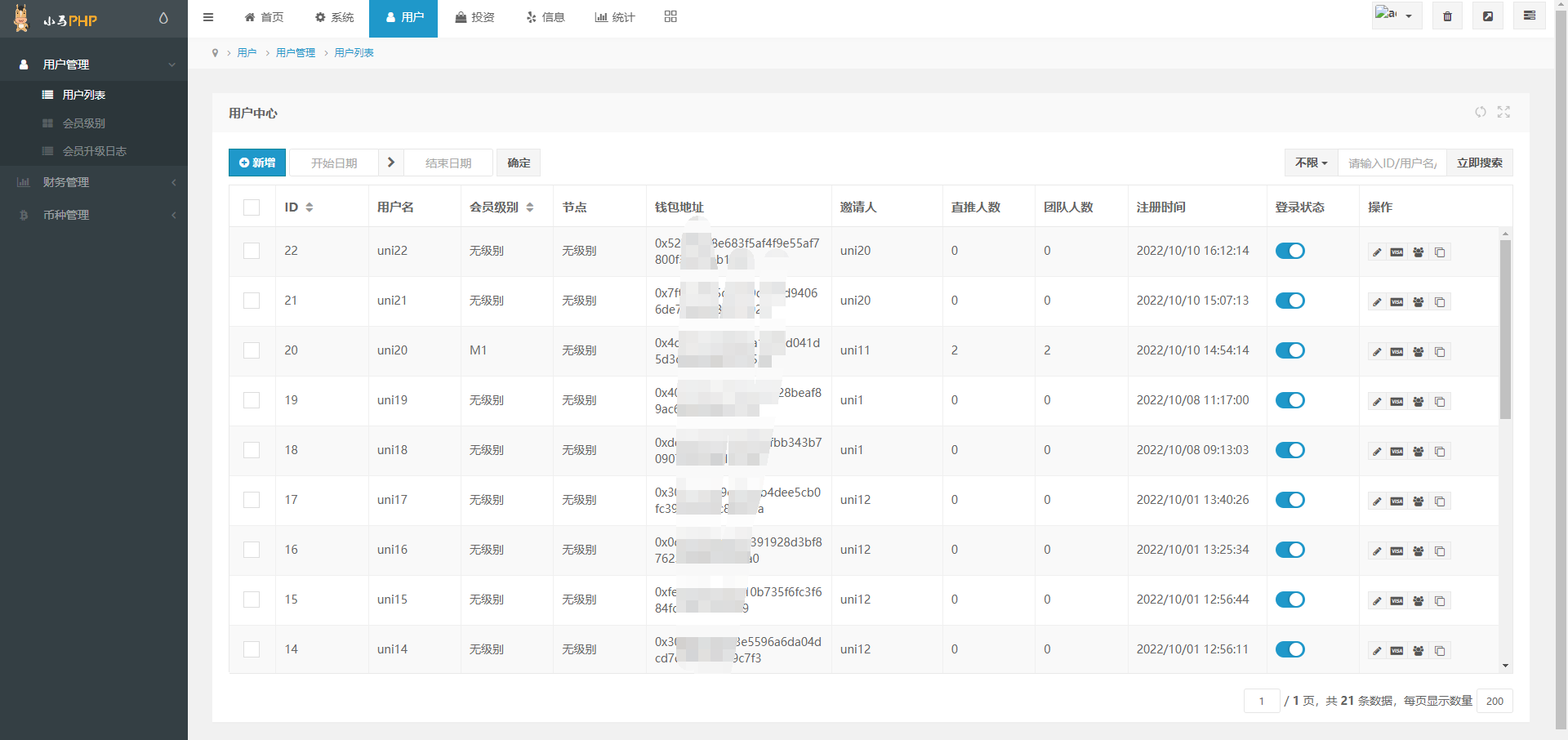
Task: Click the 开始日期 start date field
Action: [x=334, y=163]
